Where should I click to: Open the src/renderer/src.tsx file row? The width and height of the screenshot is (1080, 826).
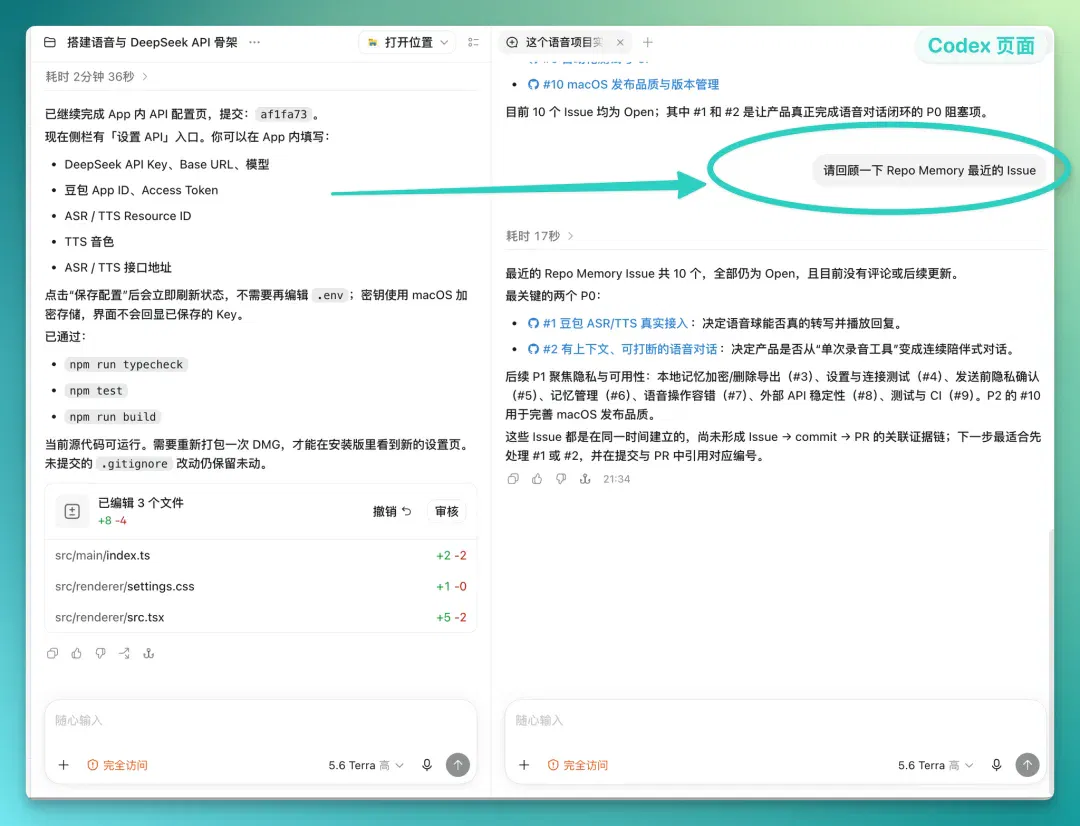coord(260,617)
